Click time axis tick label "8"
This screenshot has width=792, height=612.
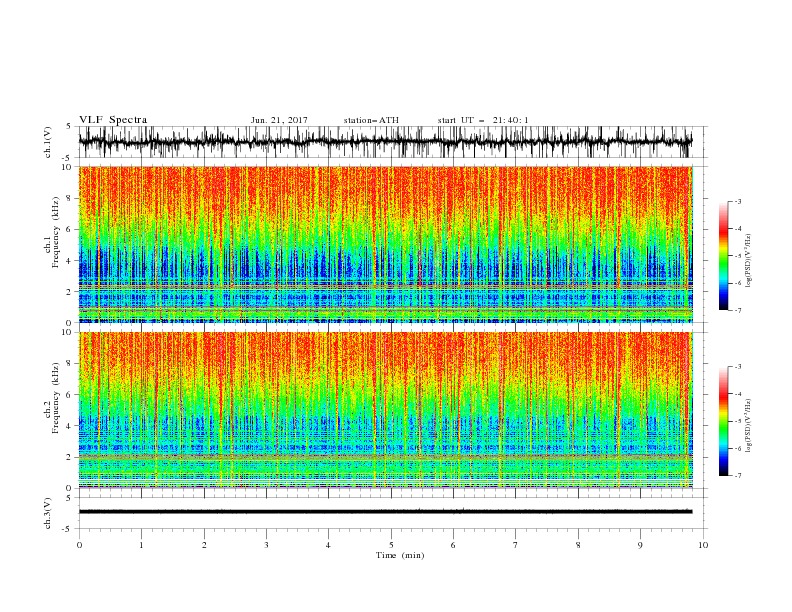tap(578, 545)
